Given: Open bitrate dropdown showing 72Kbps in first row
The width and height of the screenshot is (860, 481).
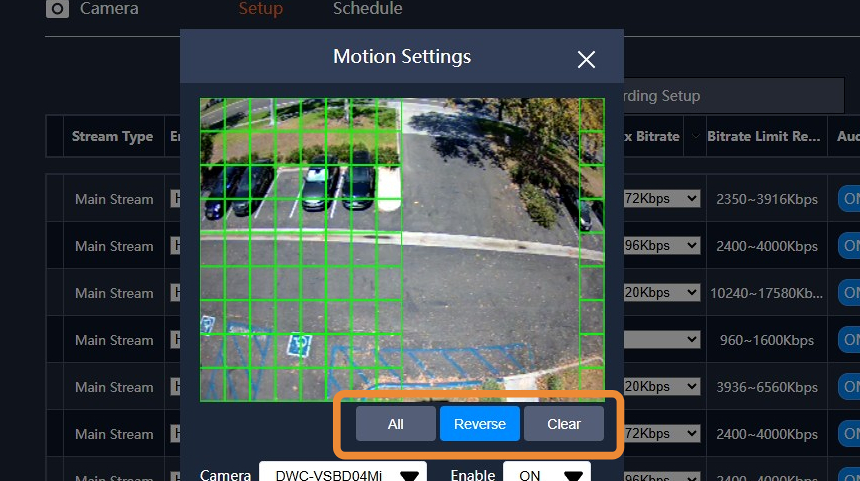Looking at the screenshot, I should (662, 199).
